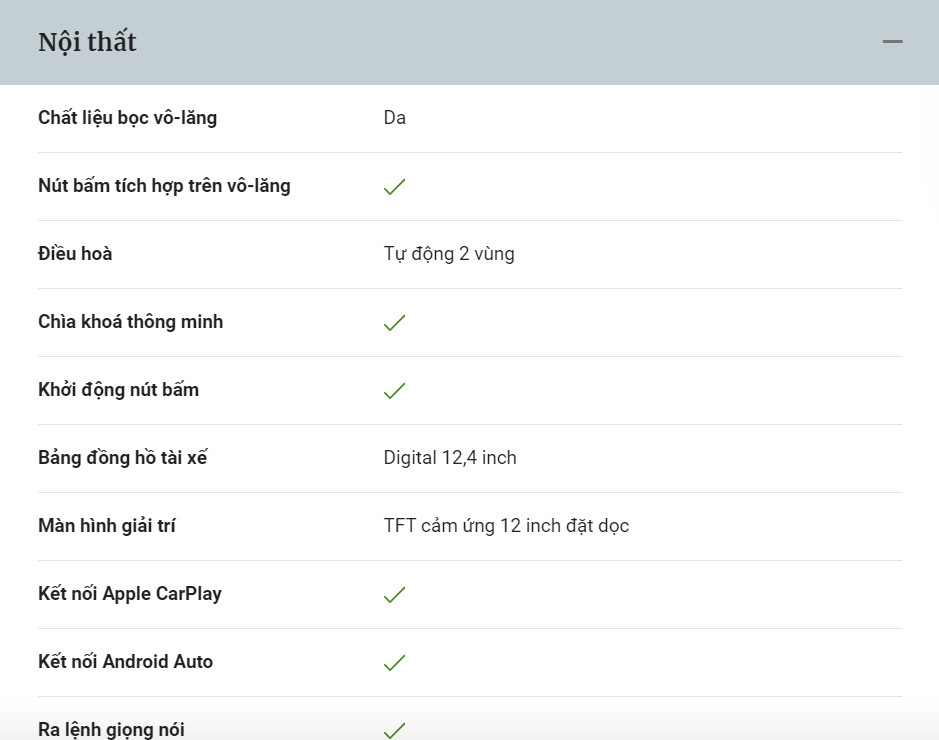939x740 pixels.
Task: Click the checkmark for Nút bấm tích hợp trên vô-lăng
Action: point(395,187)
